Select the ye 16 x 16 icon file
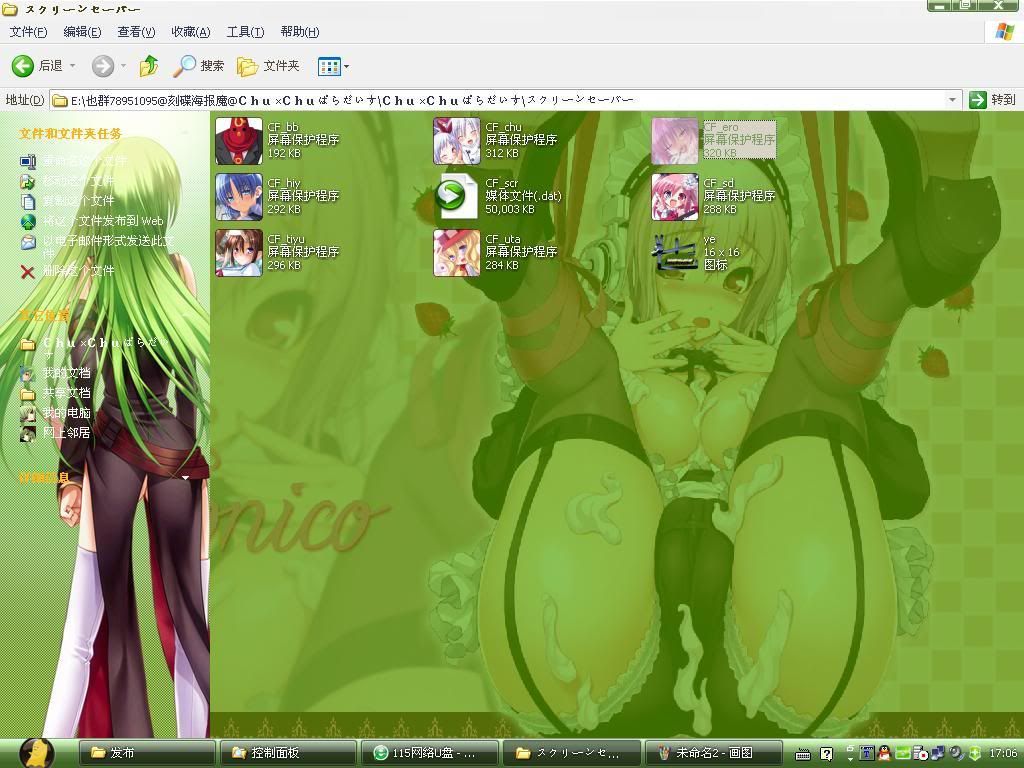The image size is (1024, 768). click(696, 253)
